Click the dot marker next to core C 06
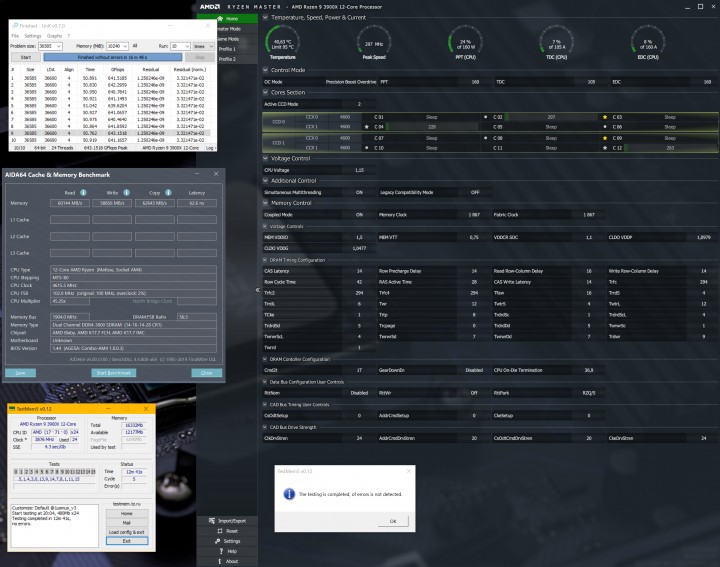Screen dimensions: 720x567 tap(605, 127)
